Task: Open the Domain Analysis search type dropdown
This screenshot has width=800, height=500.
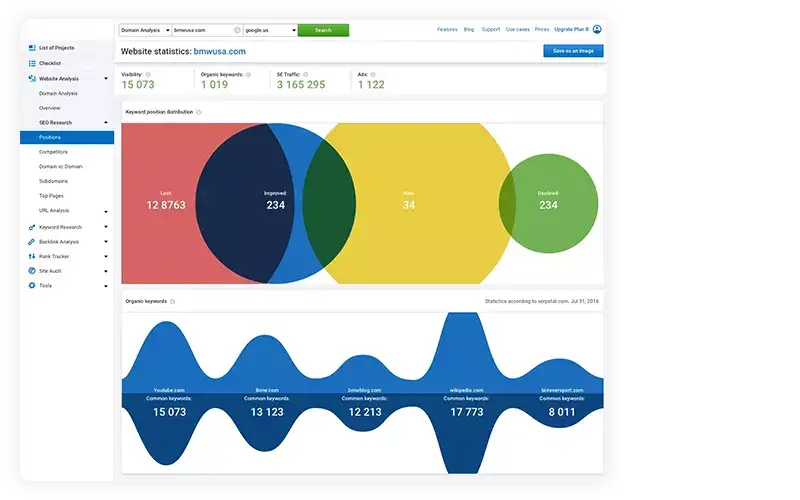Action: click(144, 30)
